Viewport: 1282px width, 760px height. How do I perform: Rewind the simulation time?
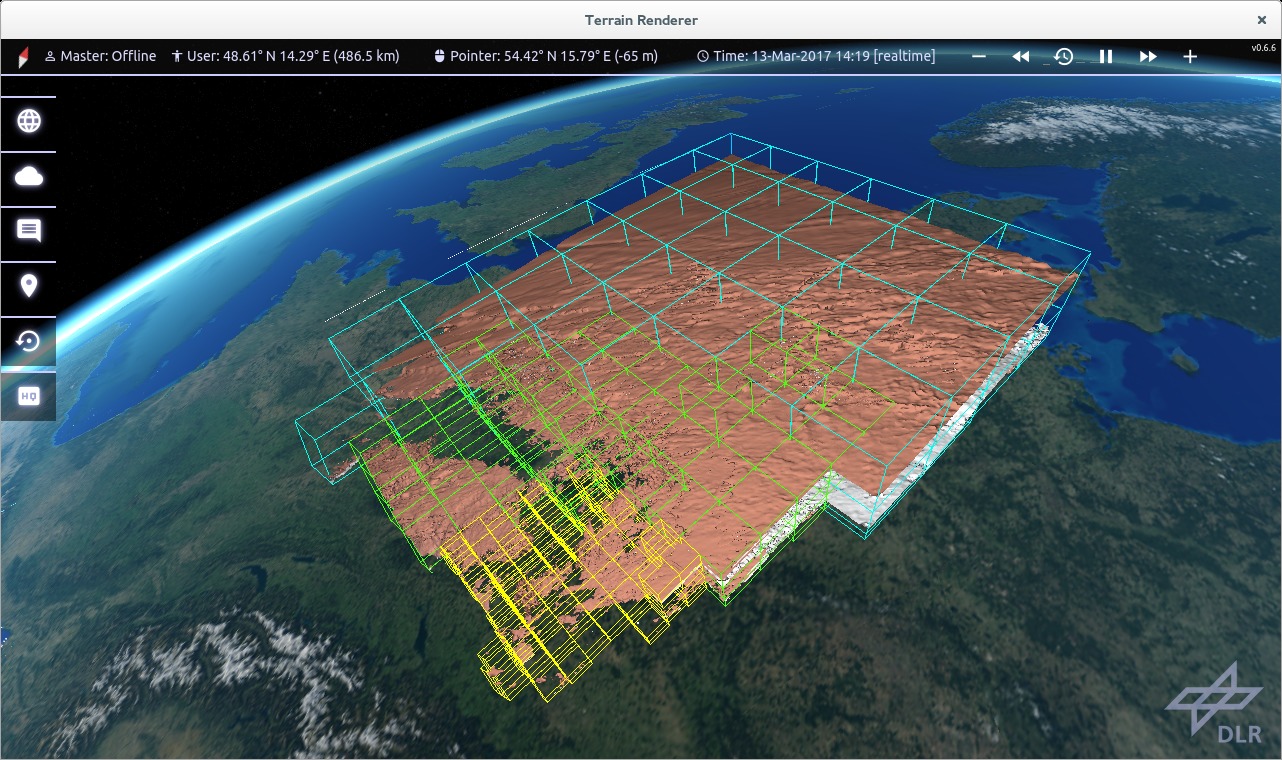coord(1020,57)
